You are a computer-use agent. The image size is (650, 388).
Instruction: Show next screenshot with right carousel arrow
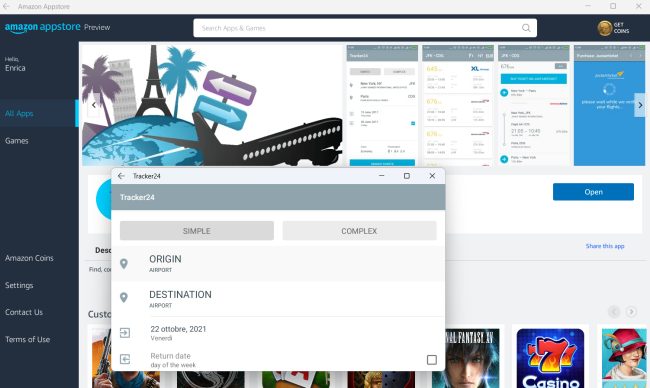point(640,105)
